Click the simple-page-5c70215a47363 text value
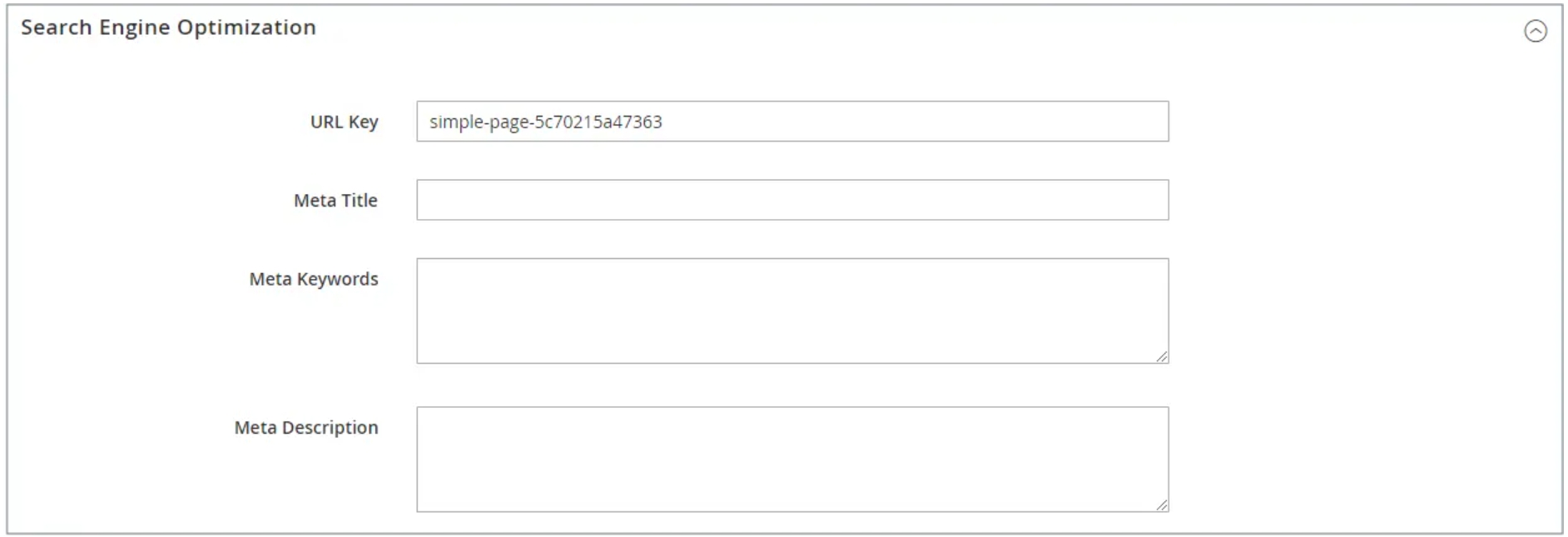The width and height of the screenshot is (1568, 537). [546, 122]
